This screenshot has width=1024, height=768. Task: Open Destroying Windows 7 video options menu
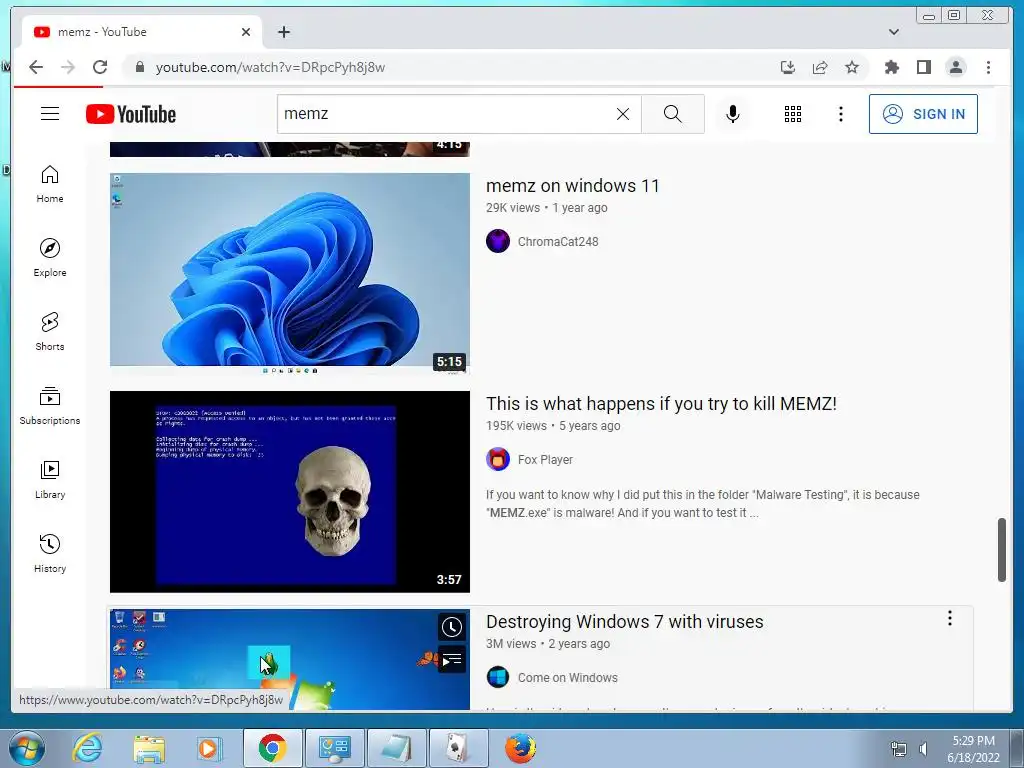[950, 618]
